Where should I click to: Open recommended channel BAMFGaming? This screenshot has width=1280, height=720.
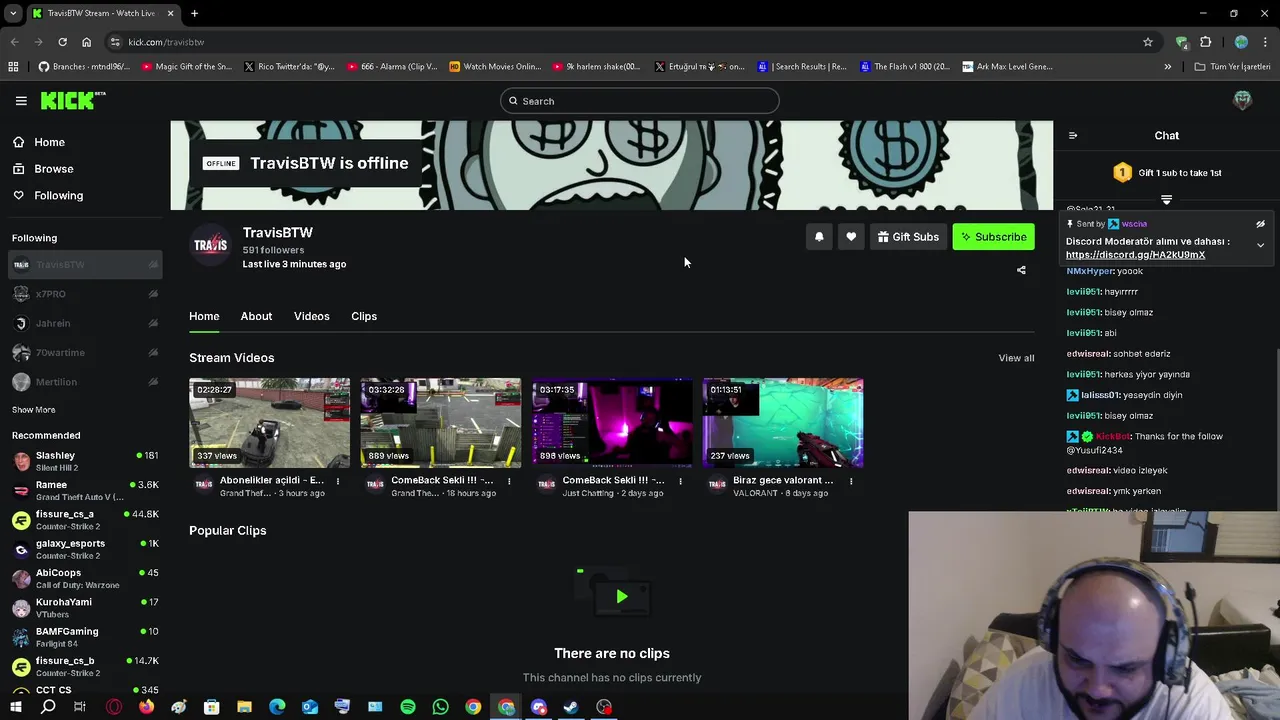click(85, 637)
